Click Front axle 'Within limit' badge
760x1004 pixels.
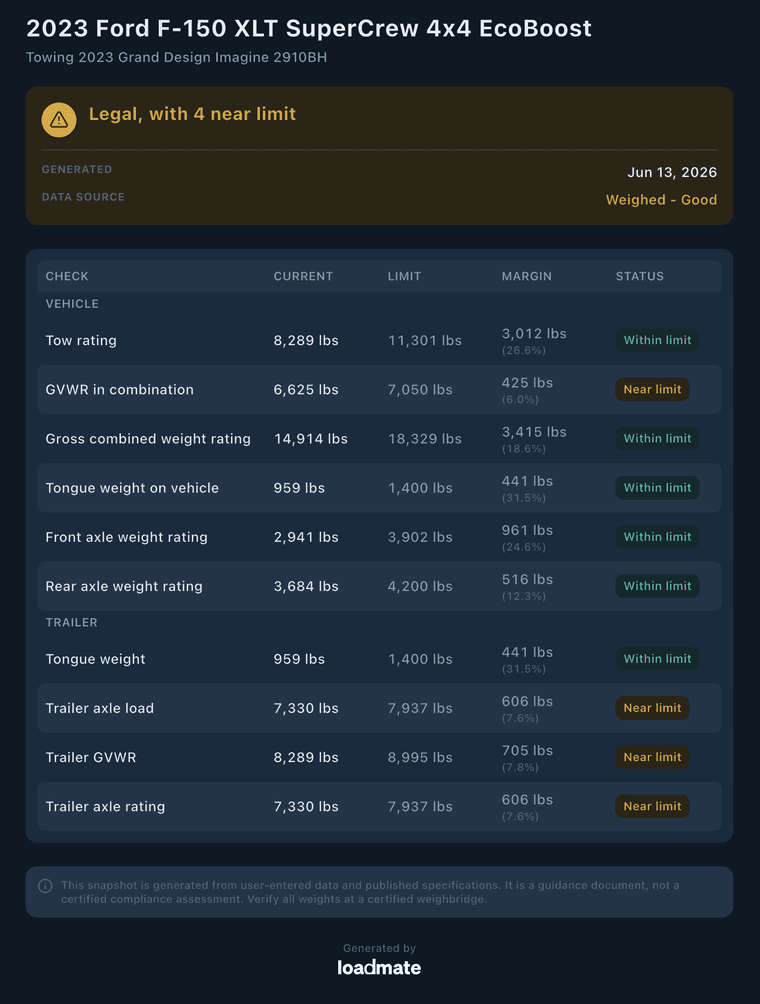[658, 537]
